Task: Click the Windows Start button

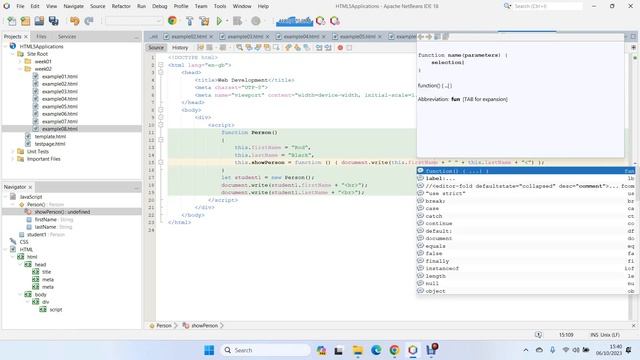Action: coord(209,350)
